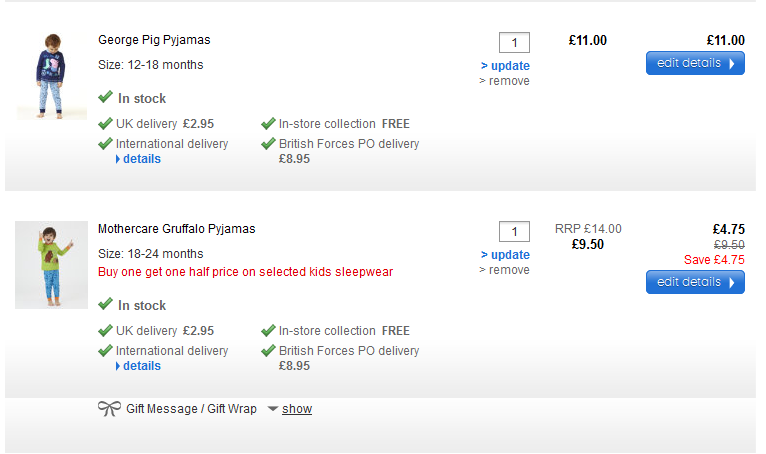Show the Gift Message / Gift Wrap section
766x454 pixels.
pos(296,409)
